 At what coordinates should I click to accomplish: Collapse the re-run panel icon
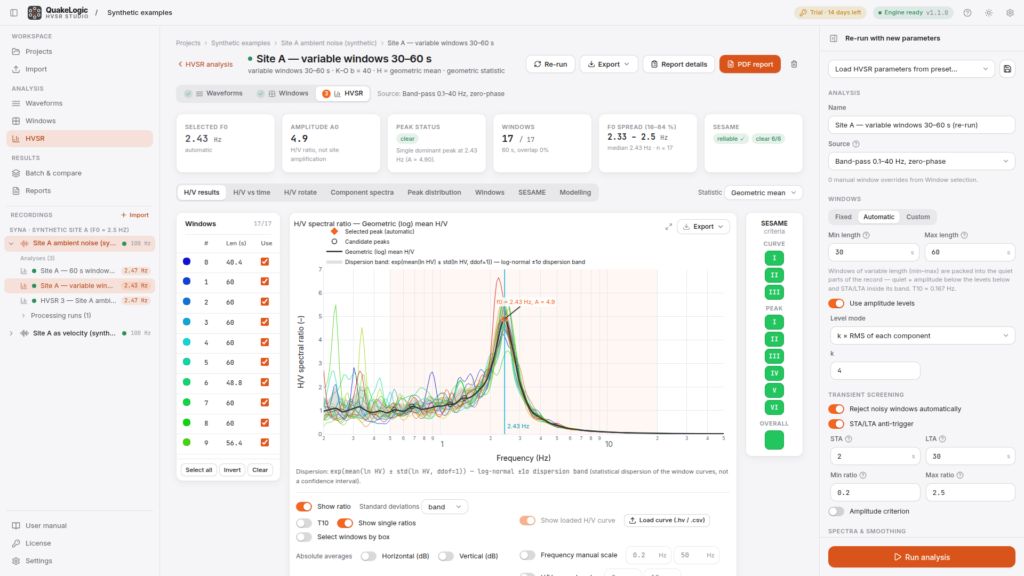click(833, 39)
